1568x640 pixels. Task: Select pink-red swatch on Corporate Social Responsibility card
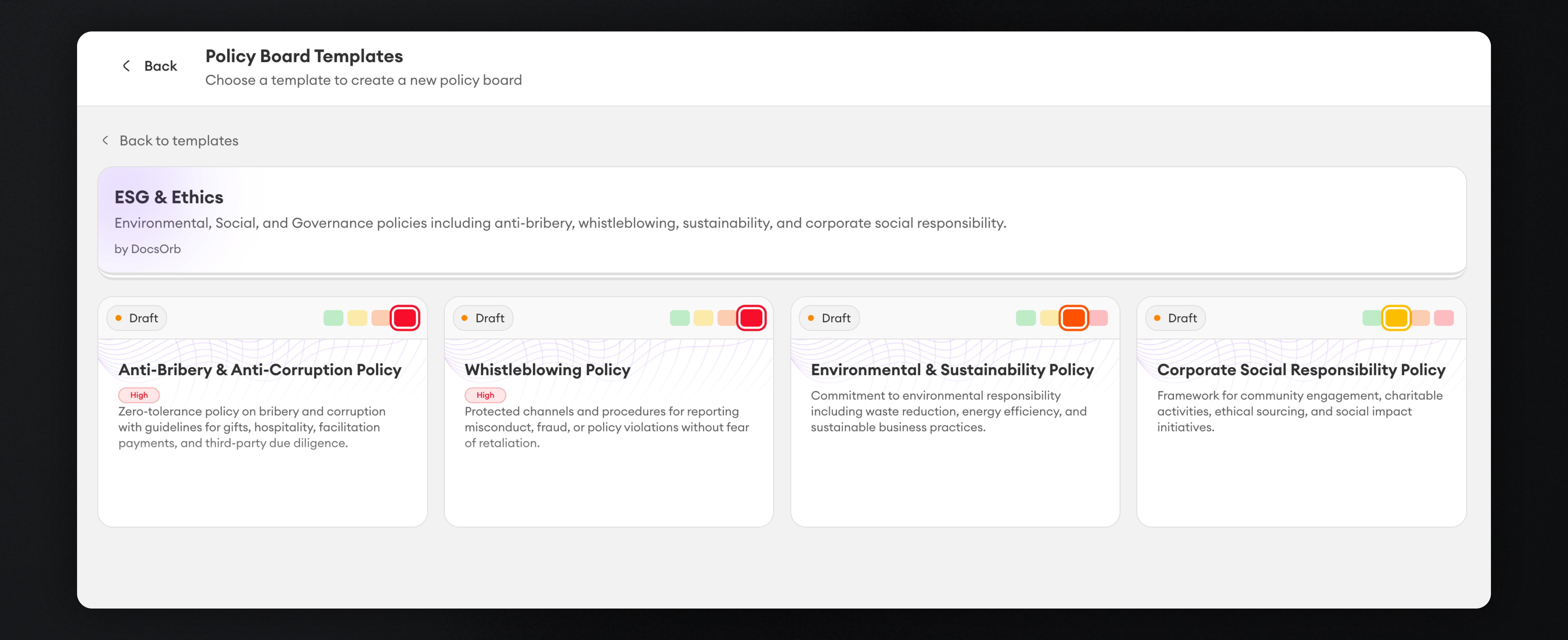pyautogui.click(x=1444, y=318)
